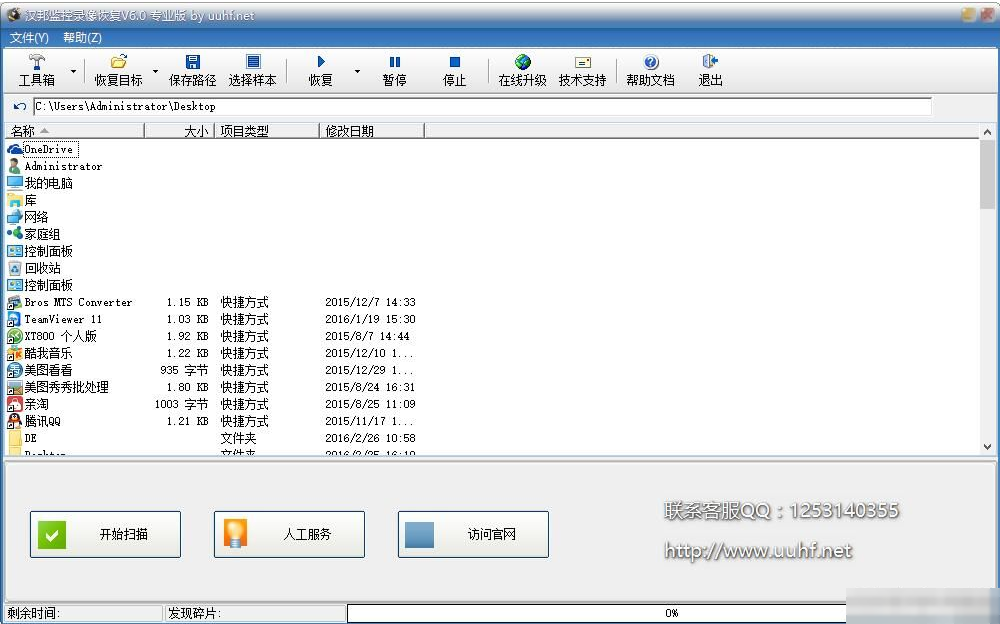Expand the 恢复 dropdown arrow
The height and width of the screenshot is (624, 1000).
point(357,72)
